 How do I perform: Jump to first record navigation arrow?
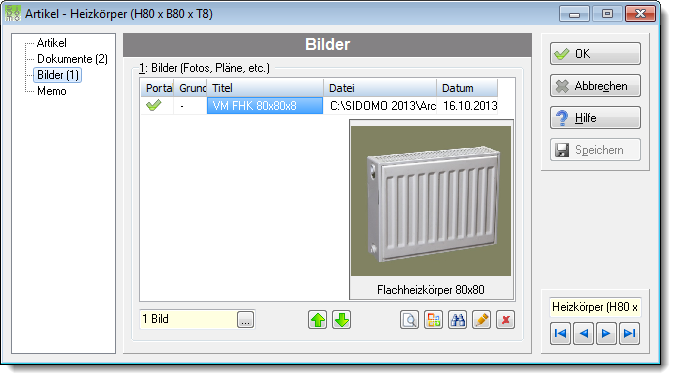click(x=560, y=333)
